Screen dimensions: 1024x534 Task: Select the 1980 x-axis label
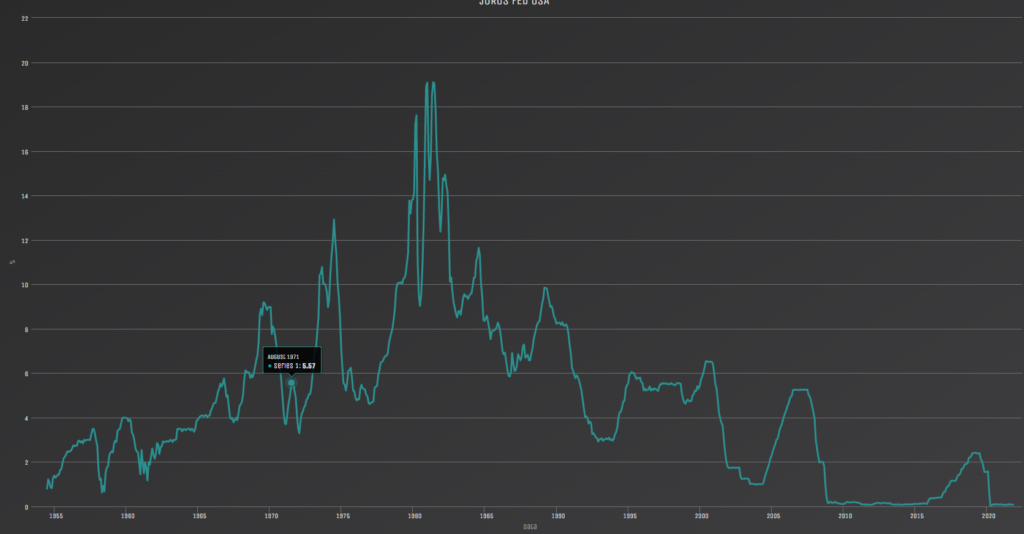coord(415,516)
